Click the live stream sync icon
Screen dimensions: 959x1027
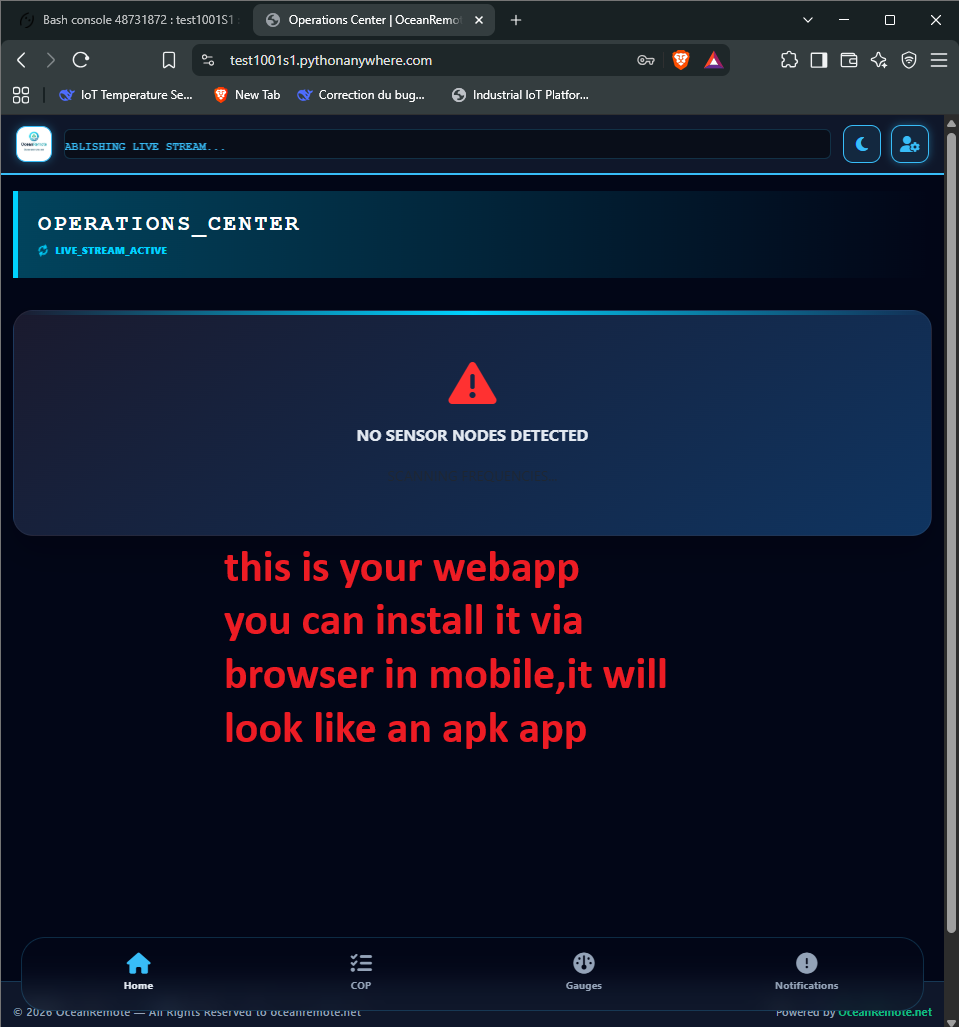pyautogui.click(x=43, y=250)
